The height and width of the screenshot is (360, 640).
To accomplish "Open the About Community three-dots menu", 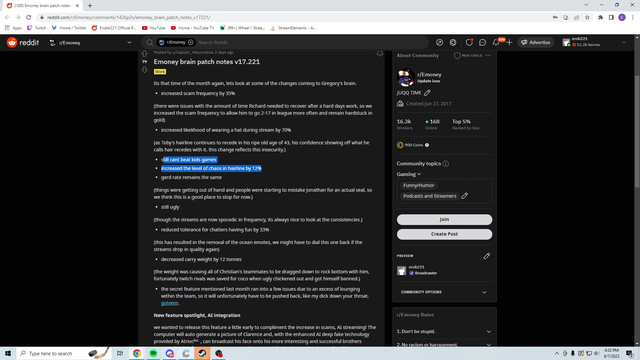I will point(488,56).
